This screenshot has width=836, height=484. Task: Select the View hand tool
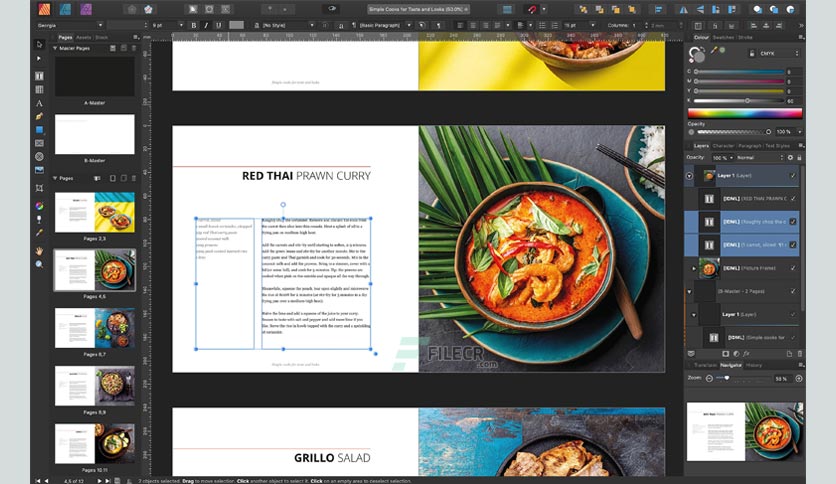(39, 251)
